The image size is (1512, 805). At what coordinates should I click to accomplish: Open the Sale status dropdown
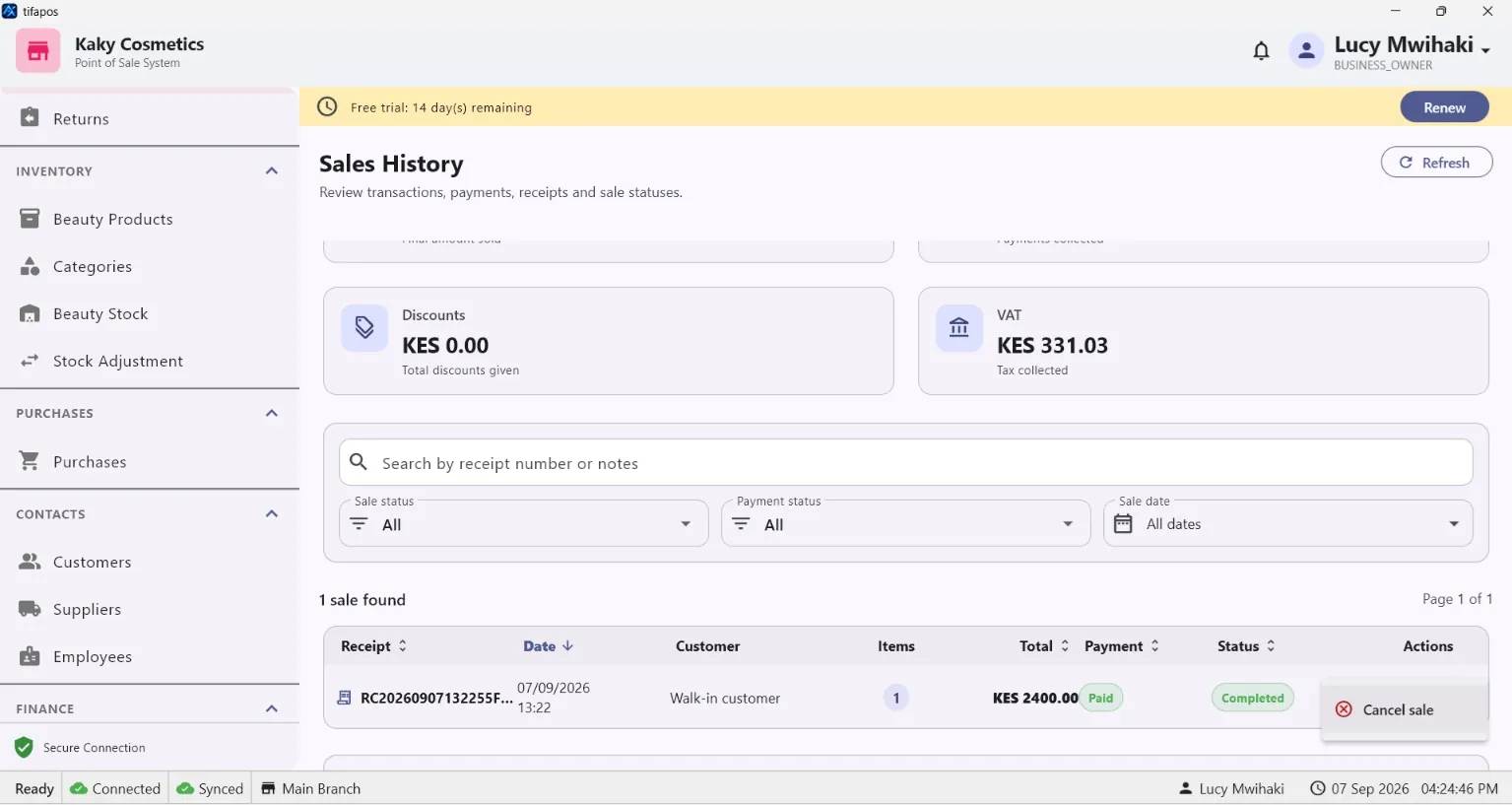coord(524,523)
